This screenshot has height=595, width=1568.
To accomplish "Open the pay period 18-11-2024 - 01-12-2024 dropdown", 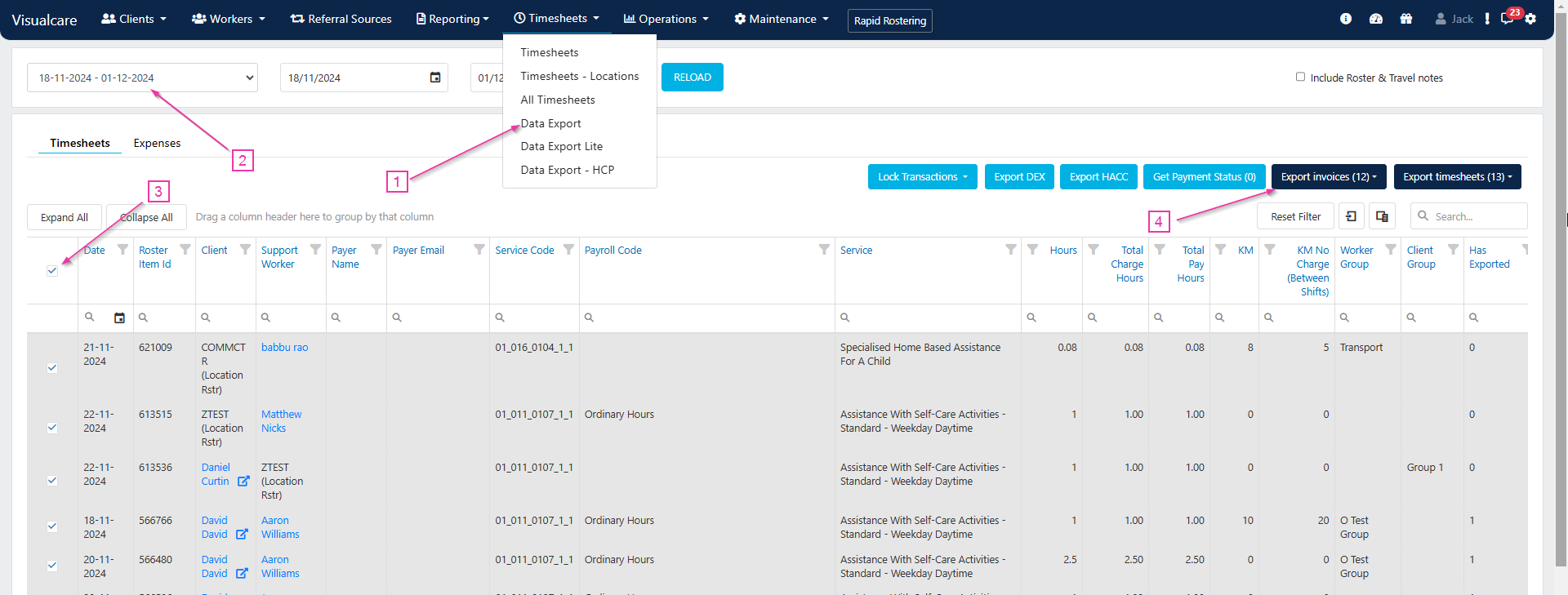I will [x=142, y=78].
